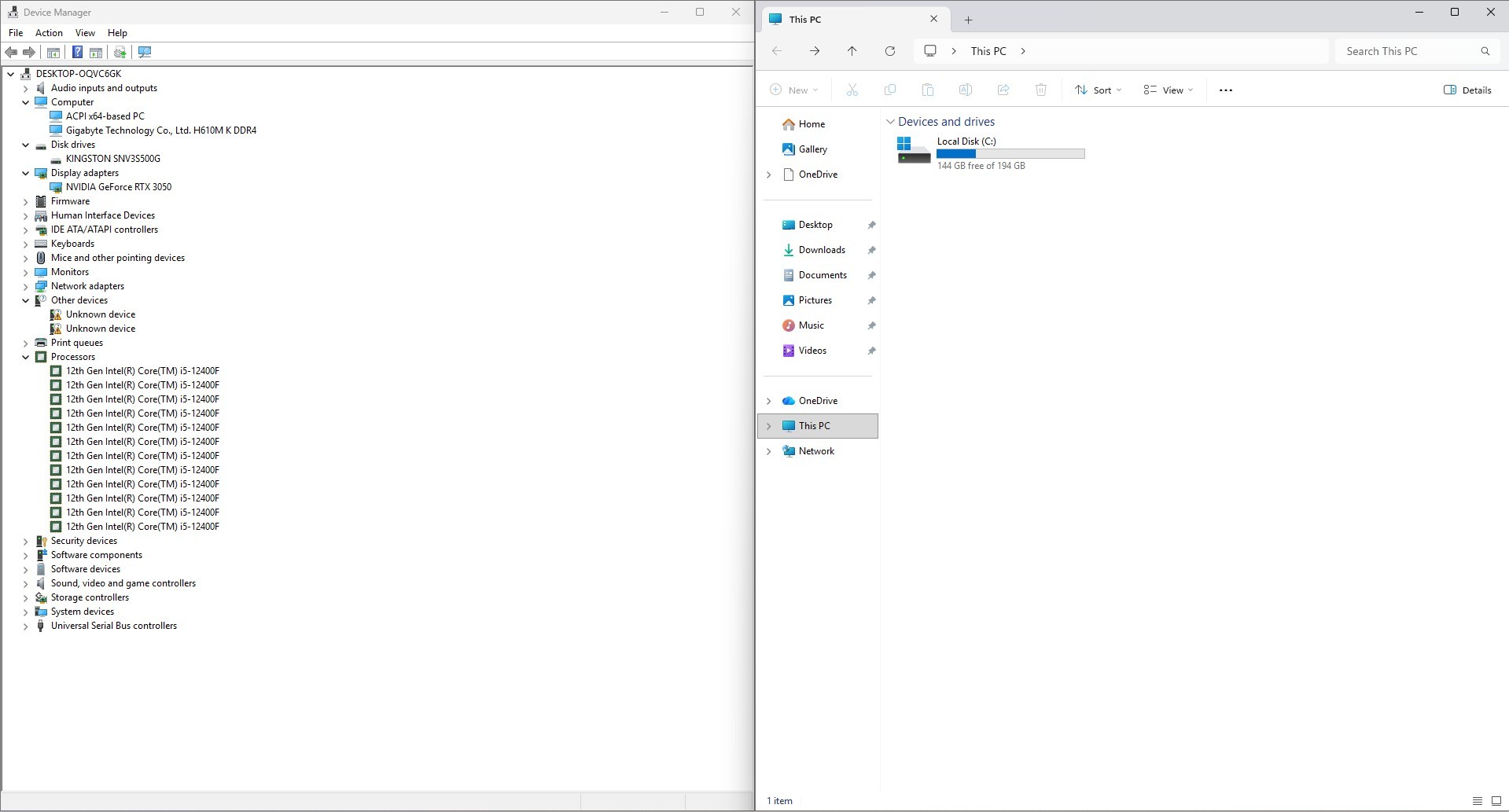The height and width of the screenshot is (812, 1509).
Task: Toggle Show/Hide Console Tree in toolbar
Action: click(53, 52)
